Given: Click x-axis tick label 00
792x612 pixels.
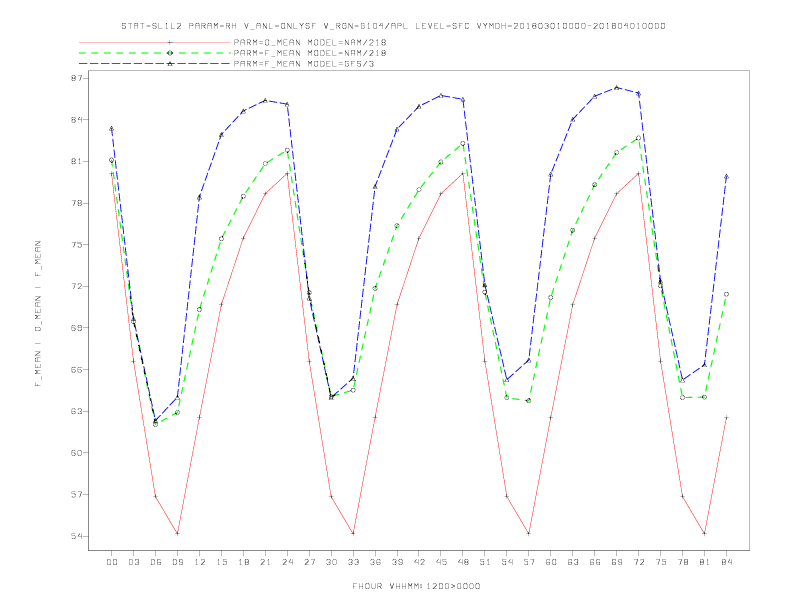Looking at the screenshot, I should click(112, 562).
